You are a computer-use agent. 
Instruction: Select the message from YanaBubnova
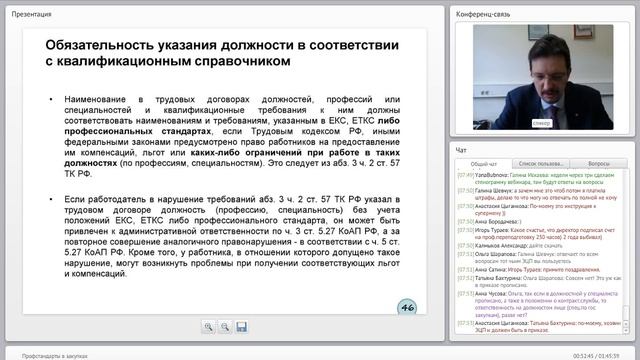pos(536,178)
